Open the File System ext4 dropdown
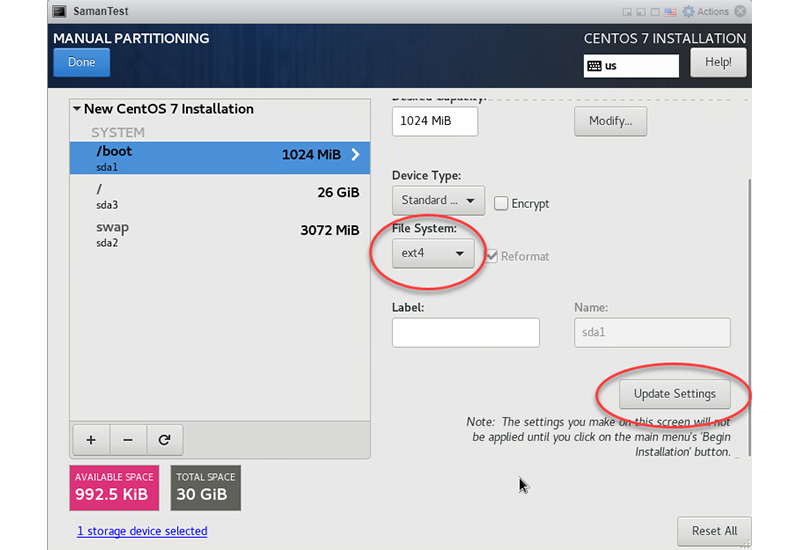The width and height of the screenshot is (800, 550). click(432, 254)
